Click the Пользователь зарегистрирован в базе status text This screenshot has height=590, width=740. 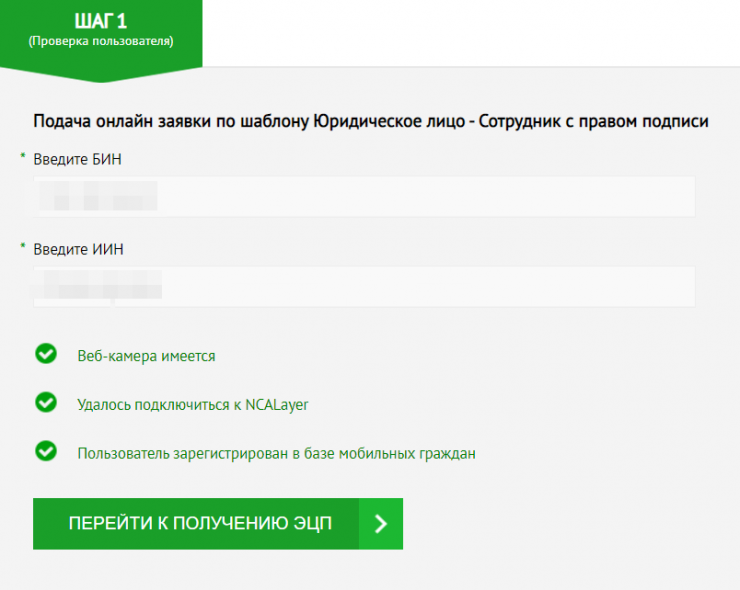pyautogui.click(x=276, y=453)
